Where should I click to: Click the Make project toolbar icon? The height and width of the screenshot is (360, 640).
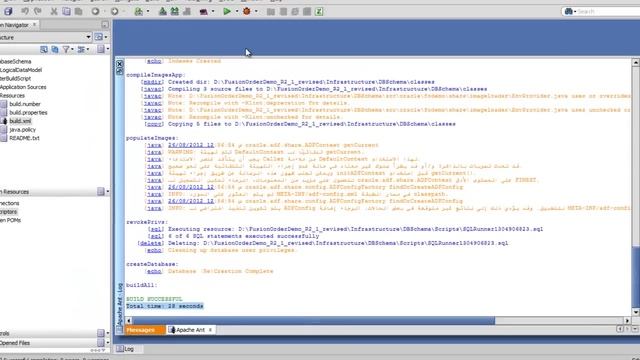point(162,11)
